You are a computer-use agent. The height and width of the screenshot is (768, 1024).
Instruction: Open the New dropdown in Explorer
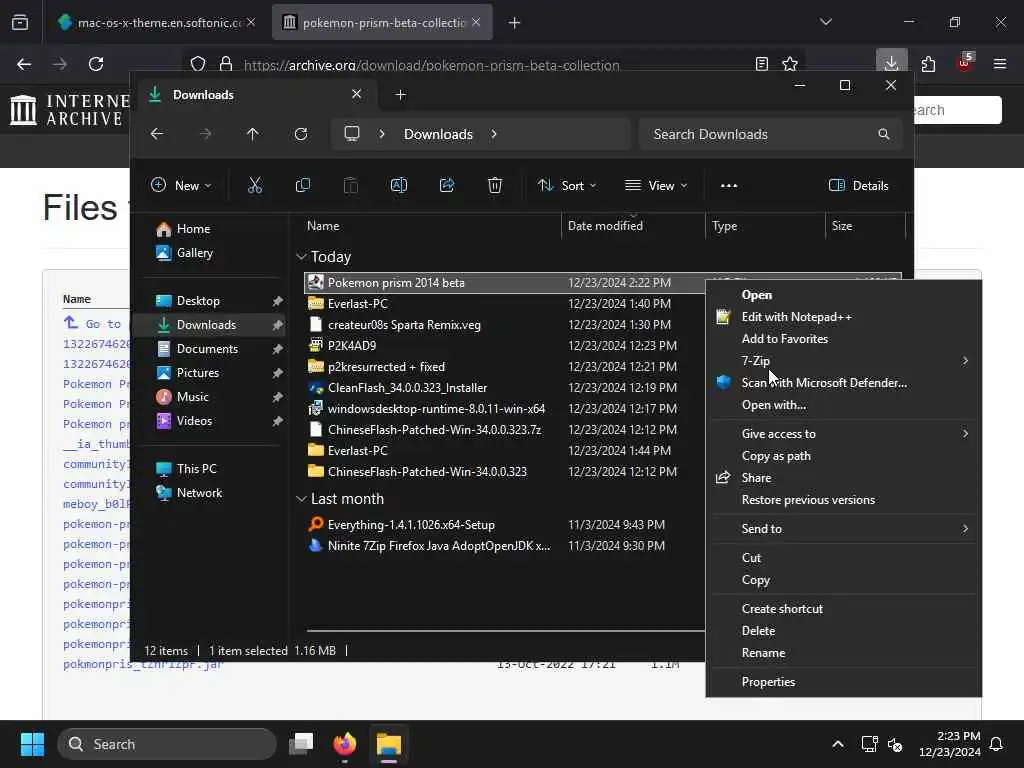point(181,185)
